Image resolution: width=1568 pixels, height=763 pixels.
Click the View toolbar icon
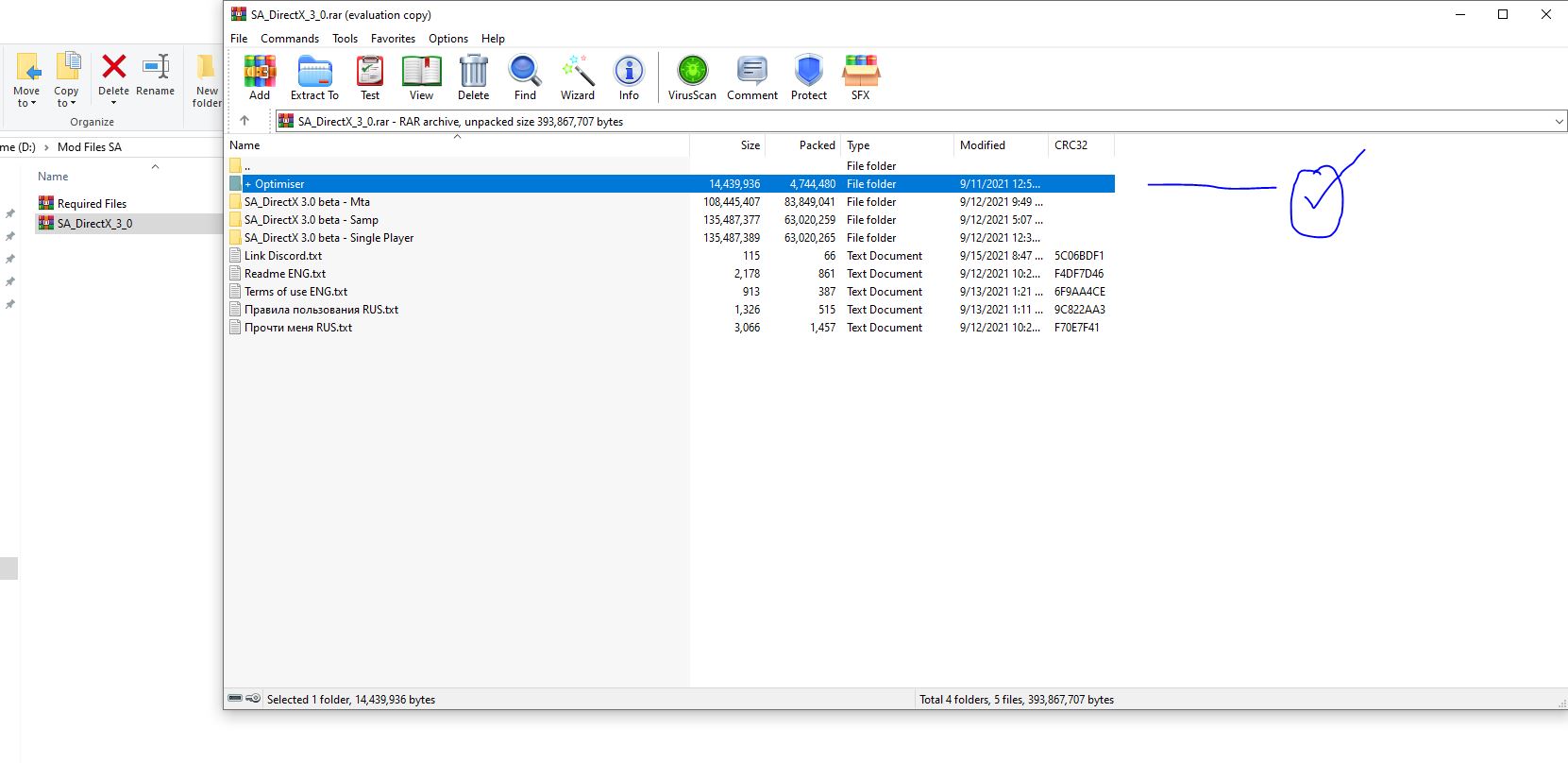[x=421, y=77]
